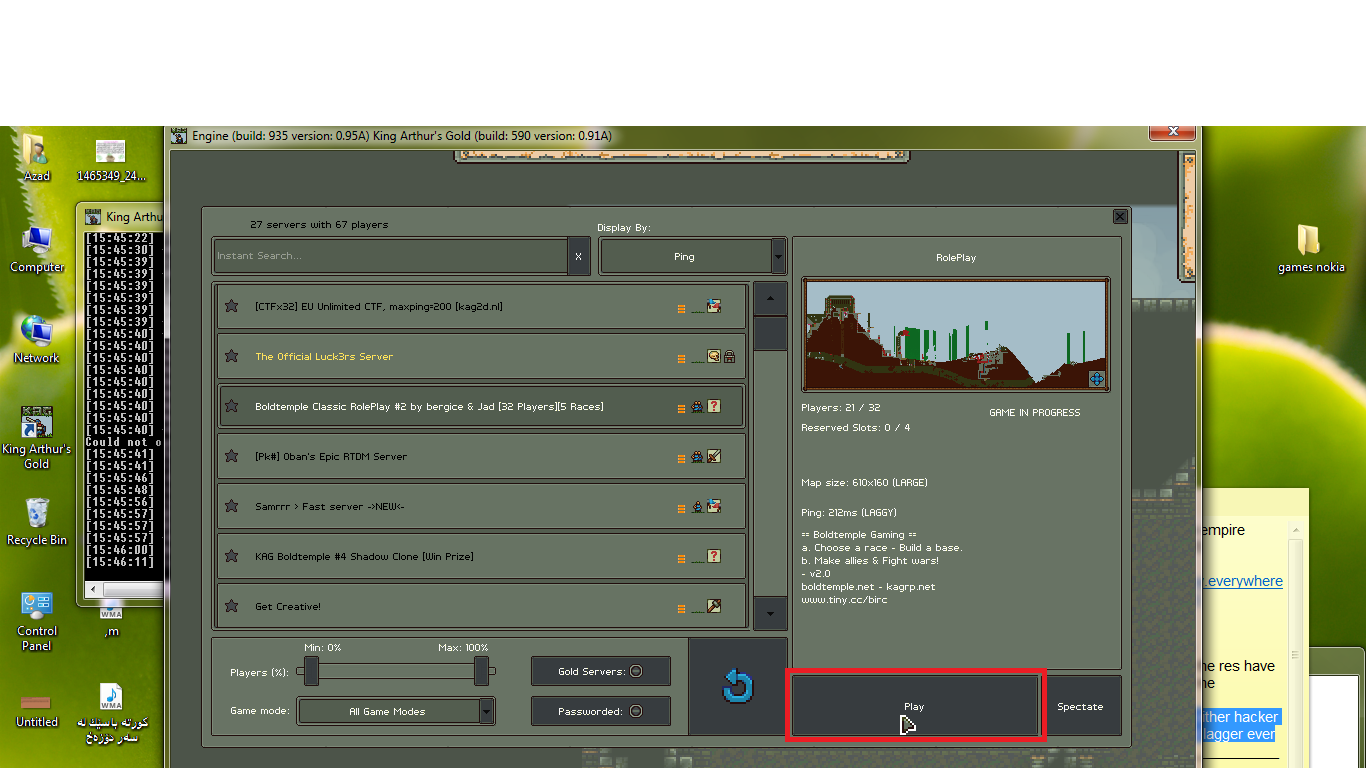Select "[CTFx32] EU Unlimited CTF, maxping=200 [kag2d.nl]" server

click(x=481, y=306)
